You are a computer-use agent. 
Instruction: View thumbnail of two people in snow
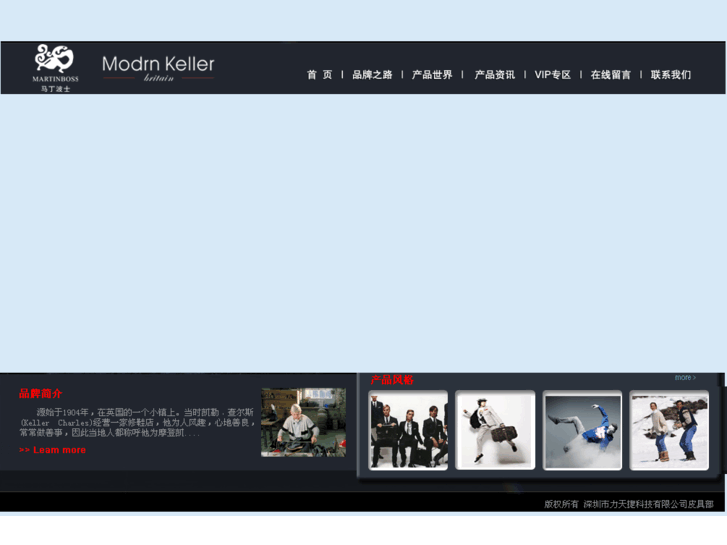pyautogui.click(x=669, y=430)
